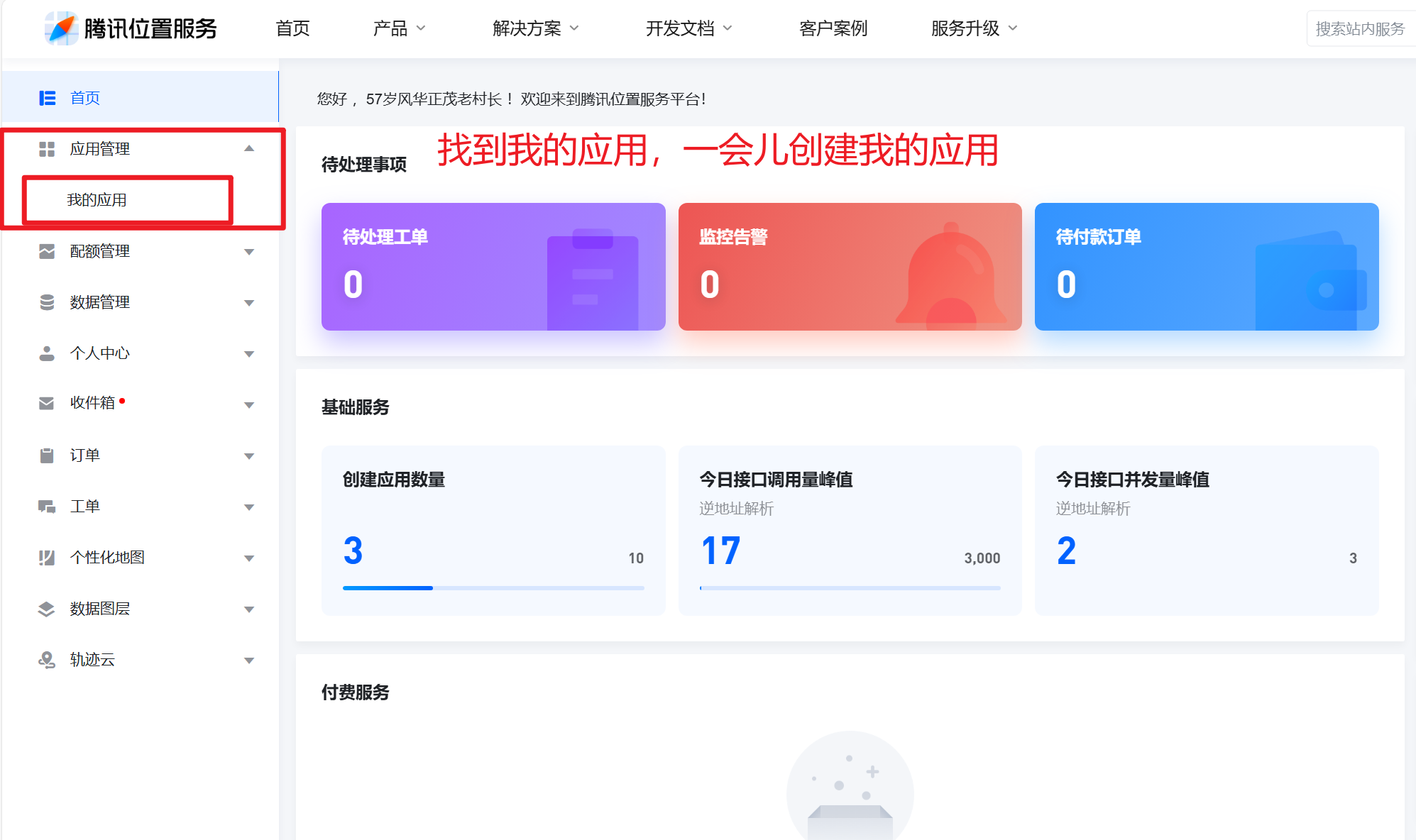
Task: Click the 轨迹云 location pin icon
Action: pyautogui.click(x=47, y=660)
